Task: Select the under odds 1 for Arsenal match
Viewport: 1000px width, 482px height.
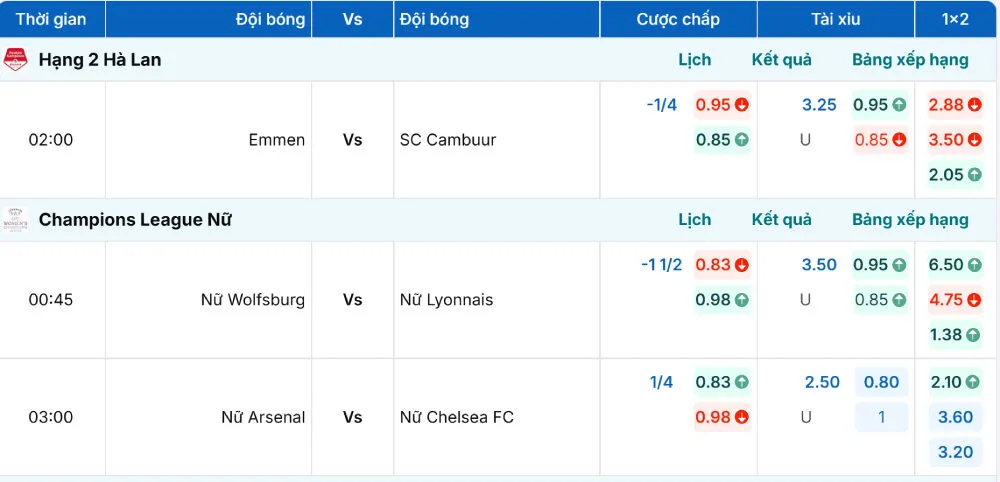Action: (x=881, y=417)
